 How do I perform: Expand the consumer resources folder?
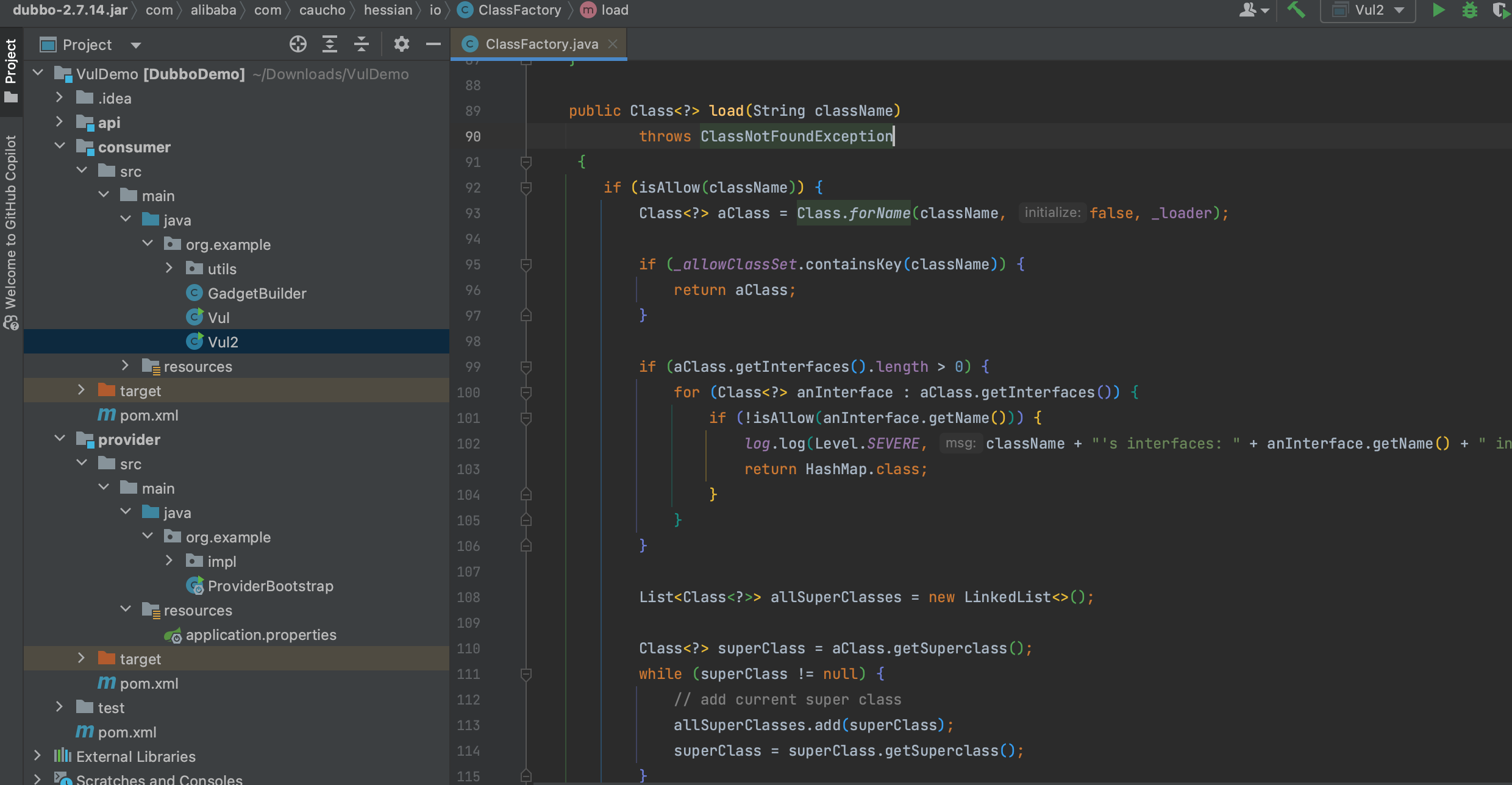coord(126,366)
